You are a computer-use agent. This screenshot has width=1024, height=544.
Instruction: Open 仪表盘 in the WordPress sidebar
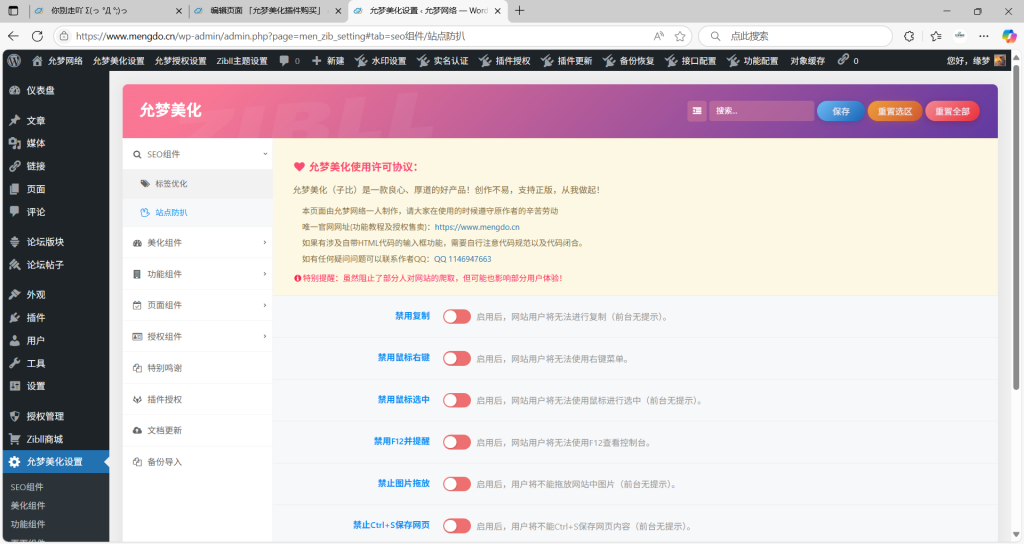coord(56,91)
